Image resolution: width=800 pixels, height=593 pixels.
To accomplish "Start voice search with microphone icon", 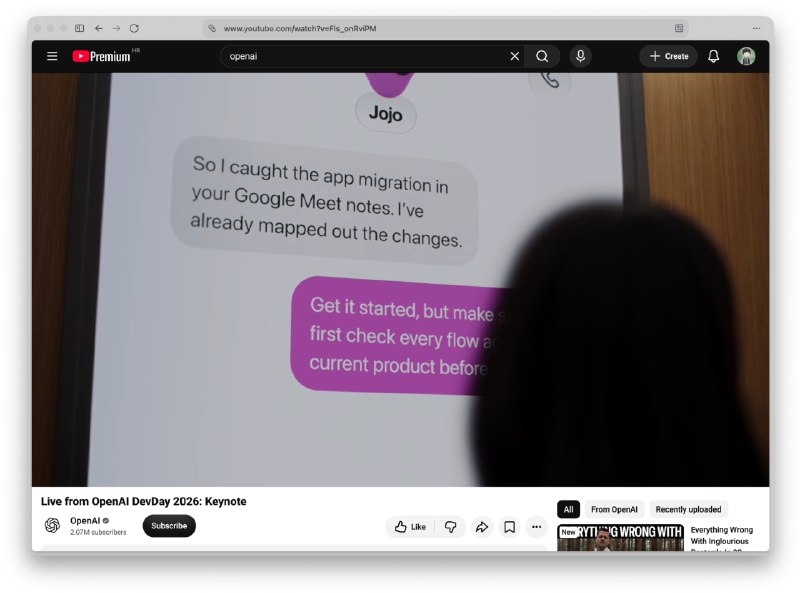I will tap(581, 56).
